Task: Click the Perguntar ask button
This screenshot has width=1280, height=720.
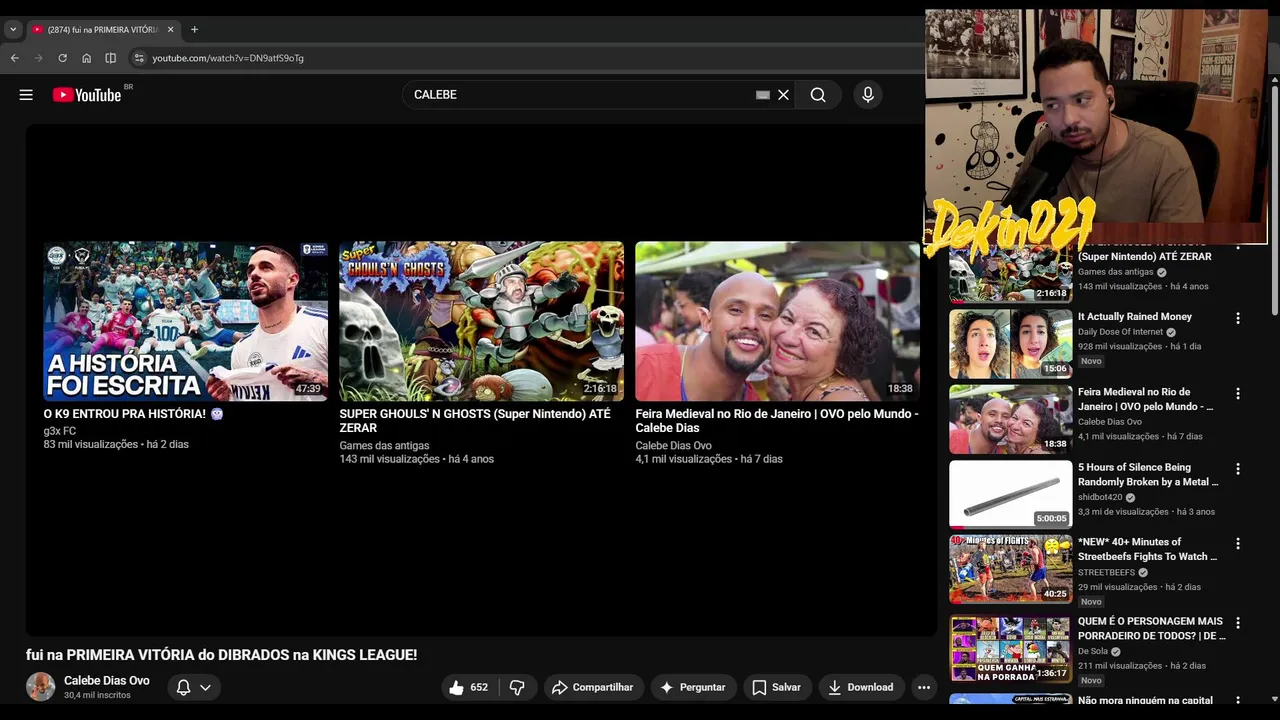Action: [x=692, y=687]
